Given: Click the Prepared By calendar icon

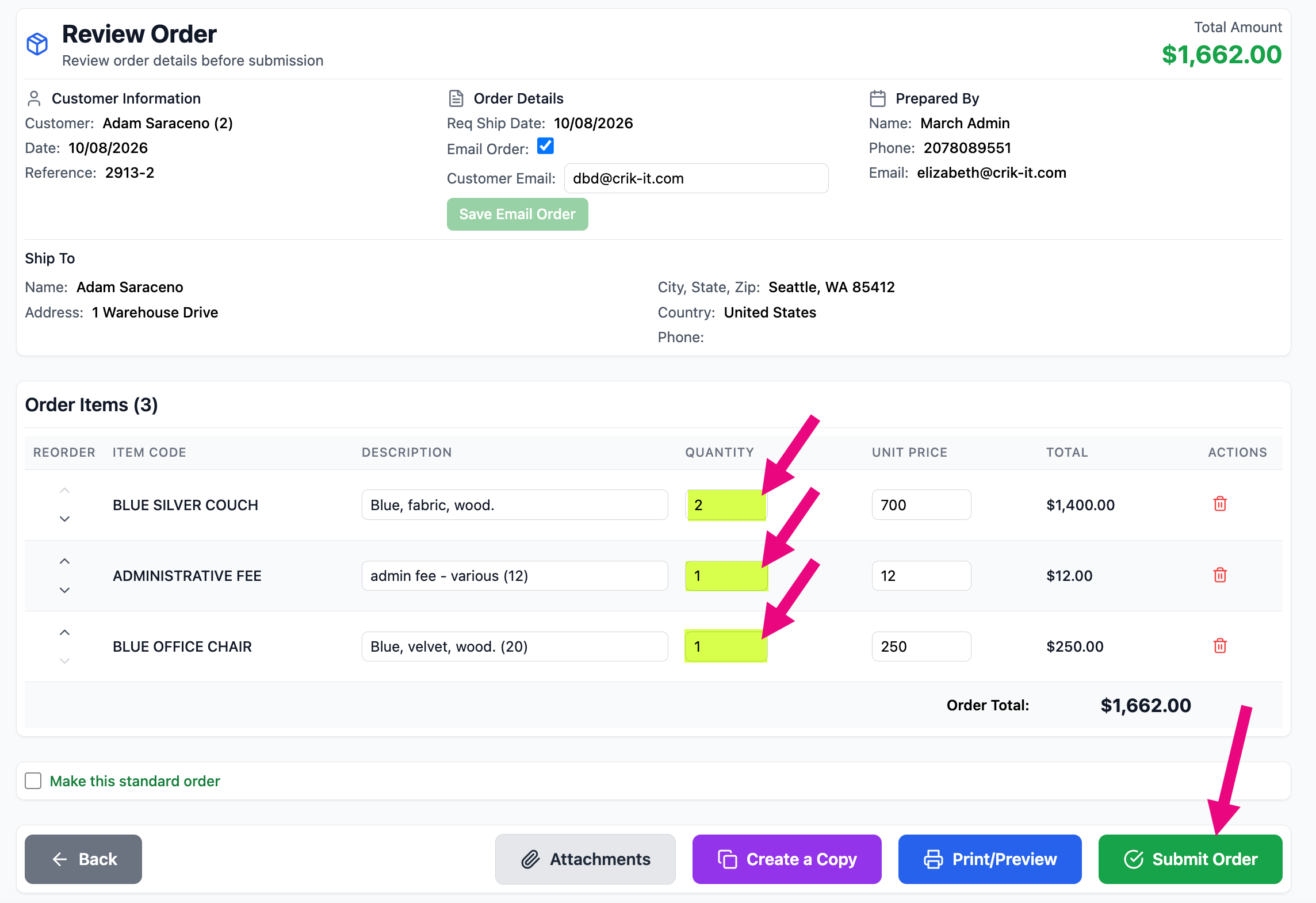Looking at the screenshot, I should pyautogui.click(x=878, y=98).
